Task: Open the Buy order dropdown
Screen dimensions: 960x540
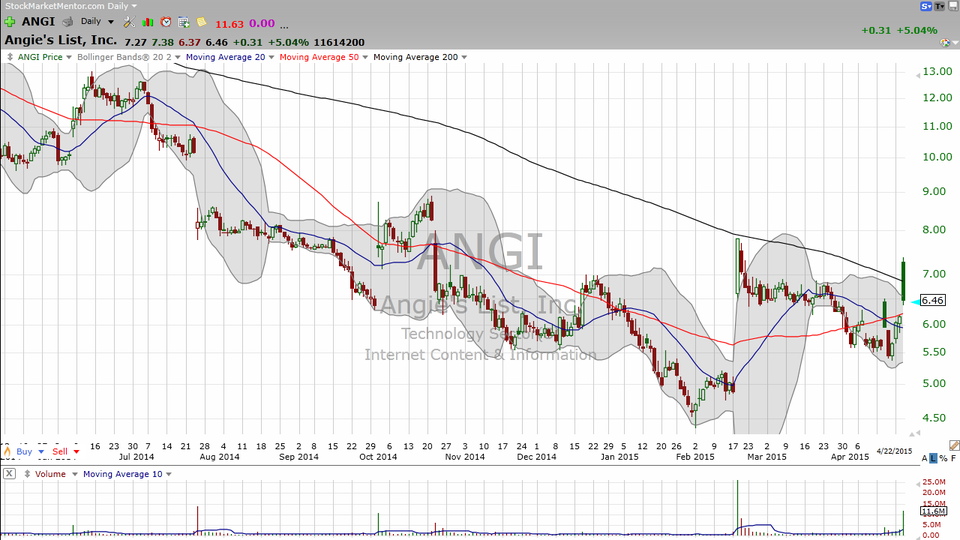Action: click(42, 452)
